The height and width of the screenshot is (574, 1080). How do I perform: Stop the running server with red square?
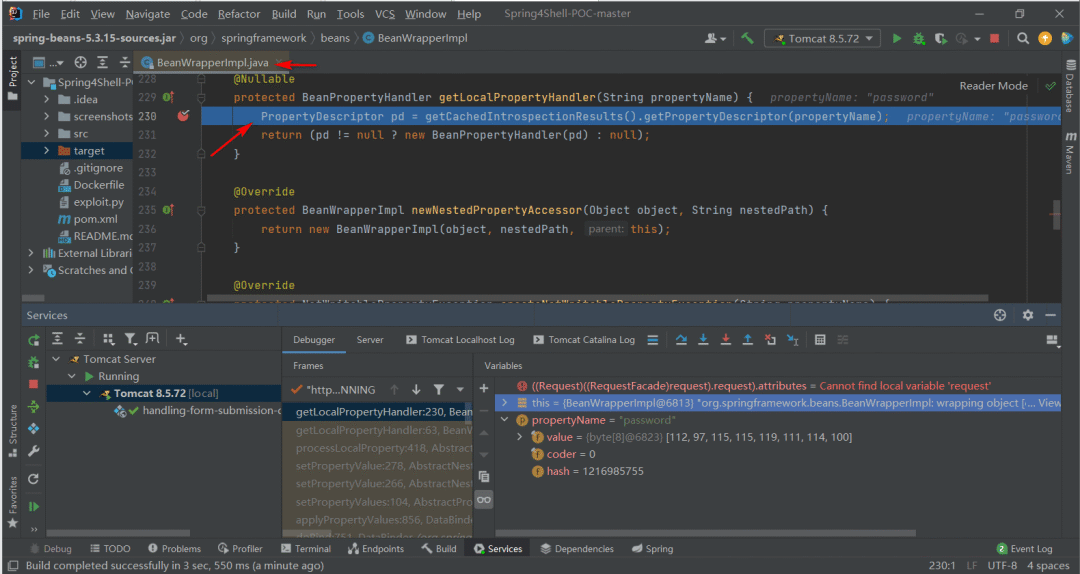pyautogui.click(x=994, y=39)
